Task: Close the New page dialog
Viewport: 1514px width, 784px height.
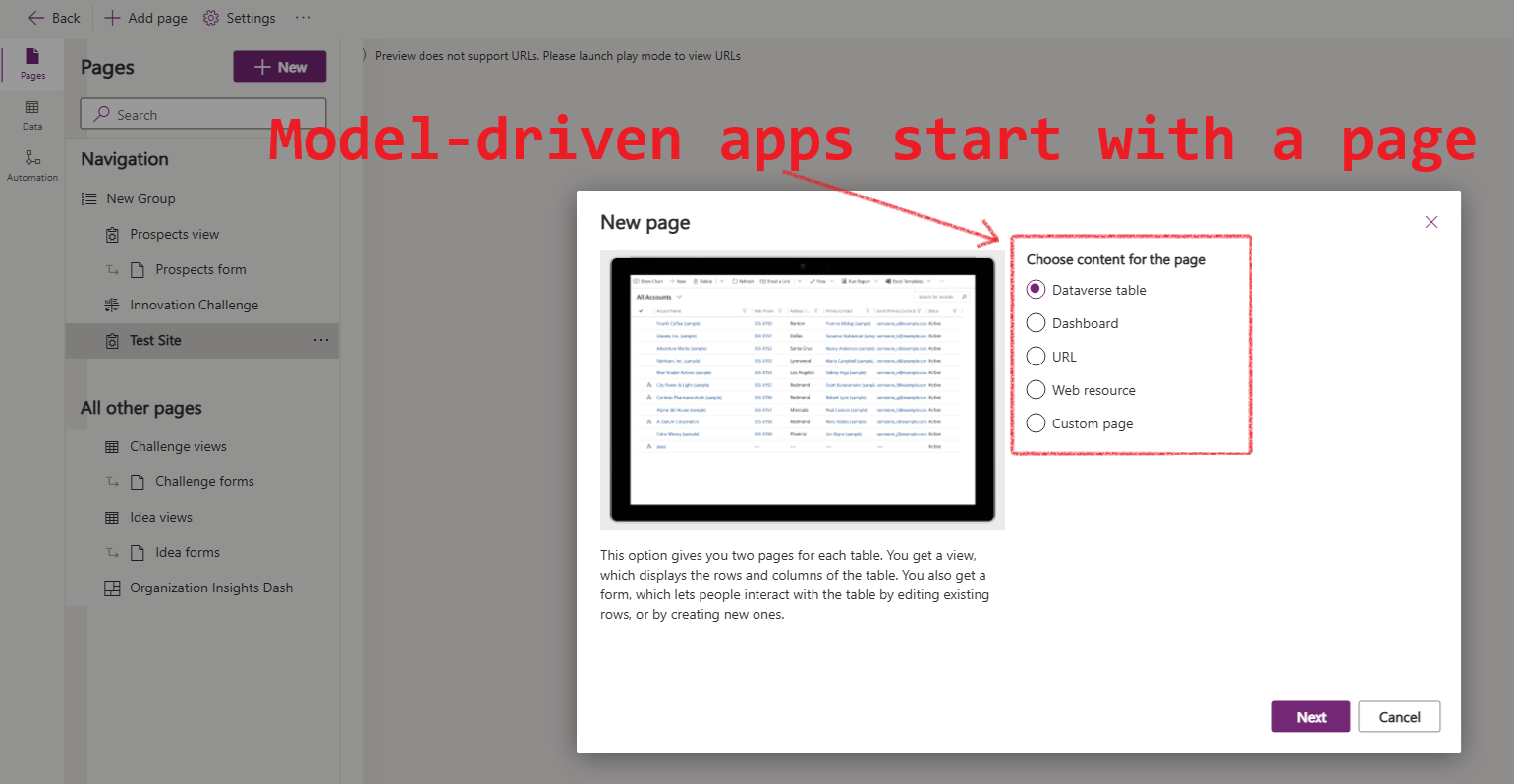Action: click(1430, 222)
